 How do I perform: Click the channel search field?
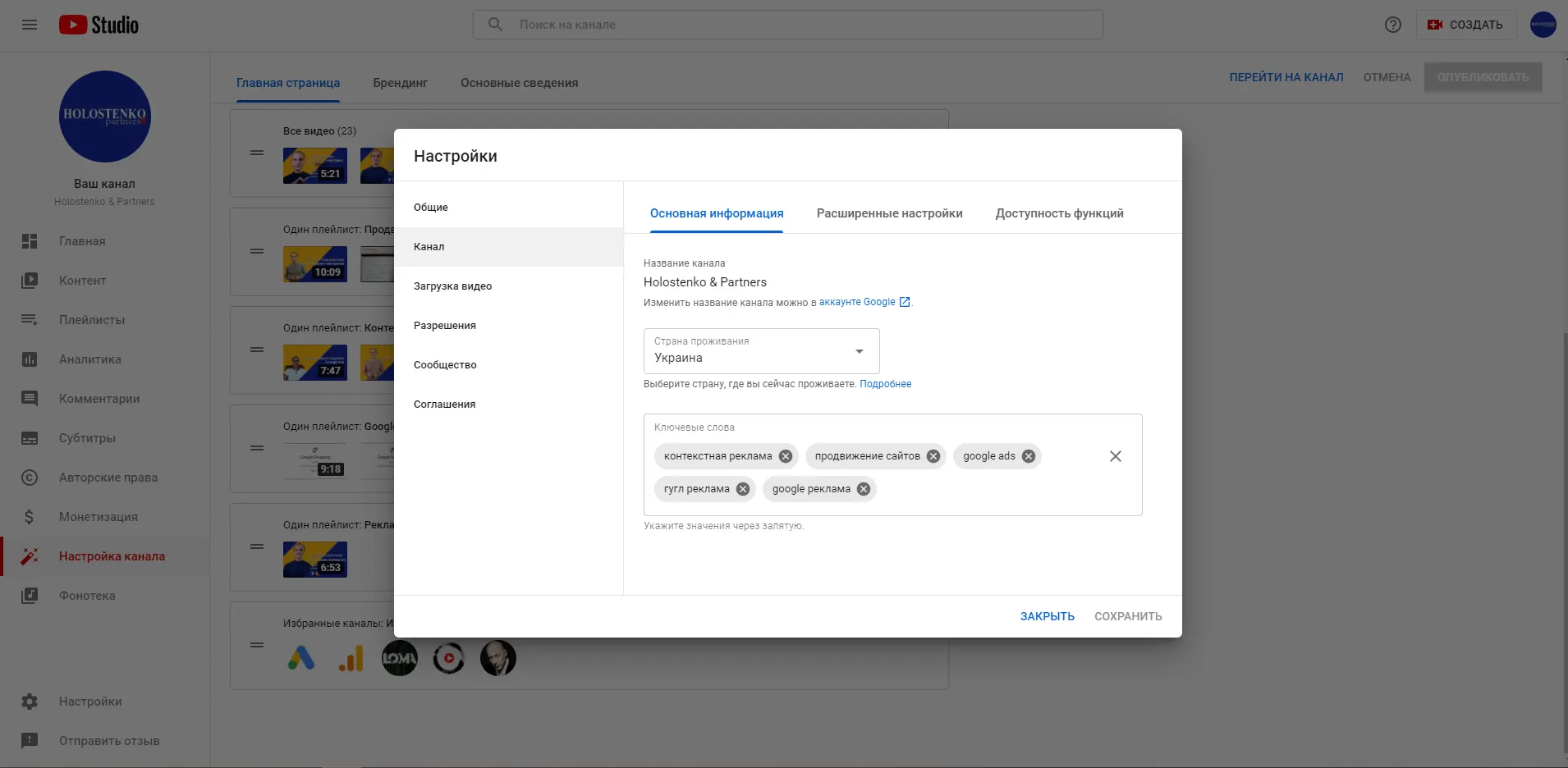pyautogui.click(x=788, y=25)
